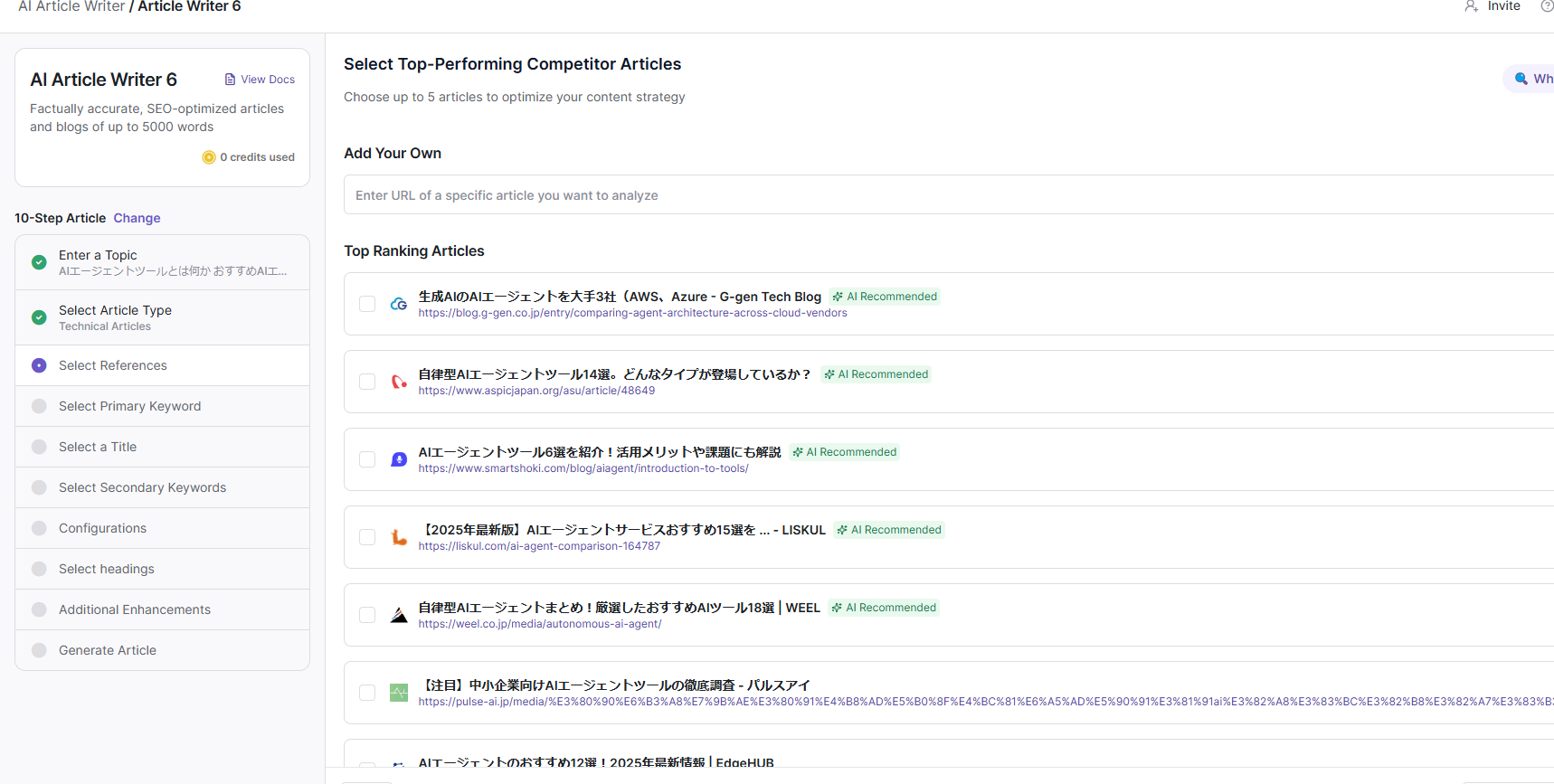
Task: Open the blog.g-gen.co.jp article URL
Action: click(x=632, y=313)
